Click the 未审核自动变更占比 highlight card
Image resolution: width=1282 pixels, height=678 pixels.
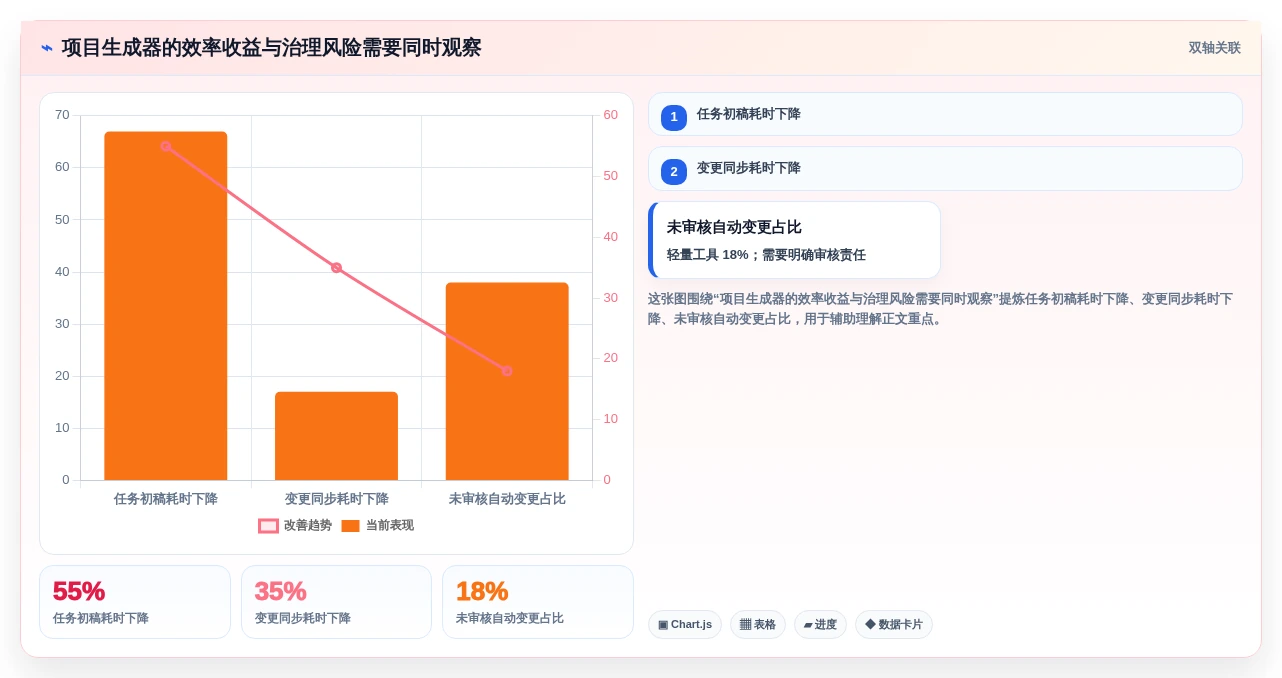[795, 240]
